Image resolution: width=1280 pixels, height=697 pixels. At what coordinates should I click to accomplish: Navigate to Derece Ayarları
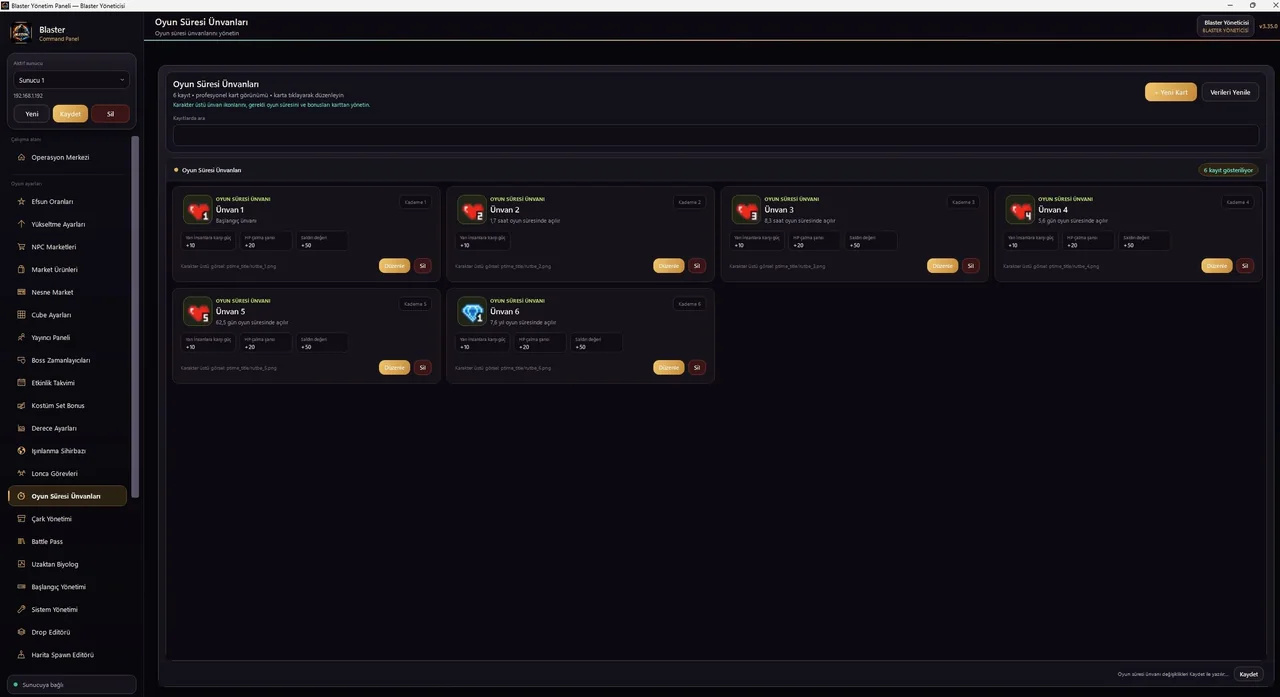(68, 428)
